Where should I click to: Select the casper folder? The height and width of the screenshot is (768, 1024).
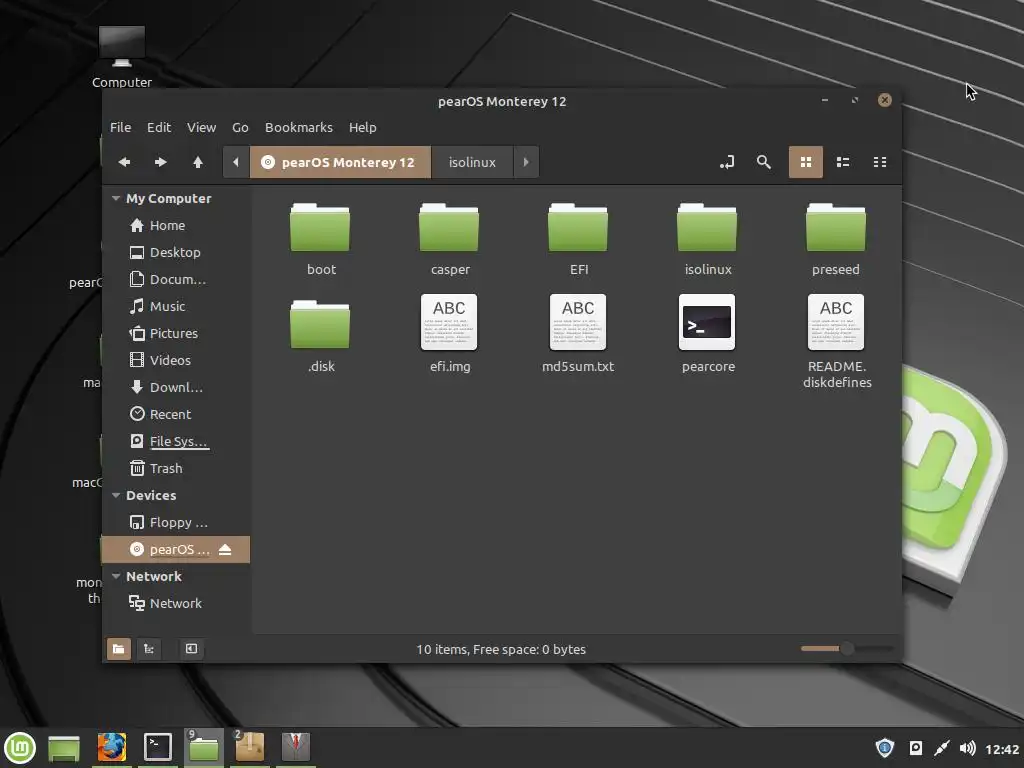[x=449, y=239]
